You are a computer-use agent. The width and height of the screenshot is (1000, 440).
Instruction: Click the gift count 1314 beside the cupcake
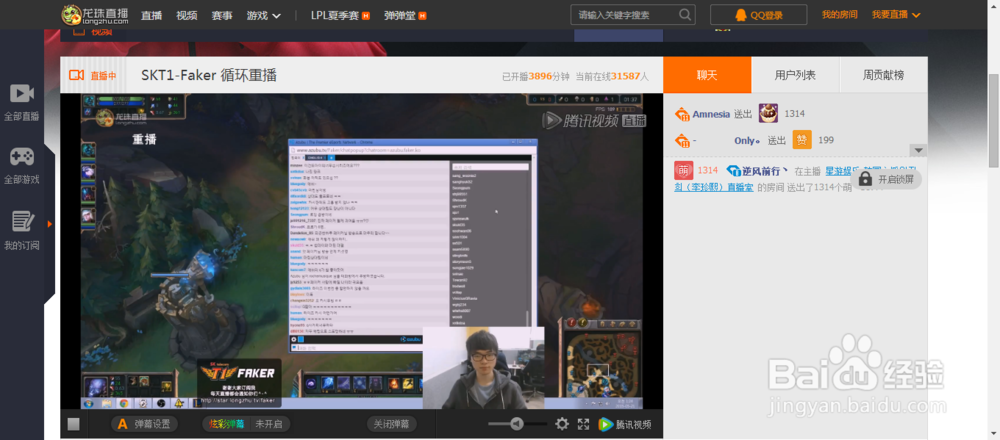(x=795, y=114)
